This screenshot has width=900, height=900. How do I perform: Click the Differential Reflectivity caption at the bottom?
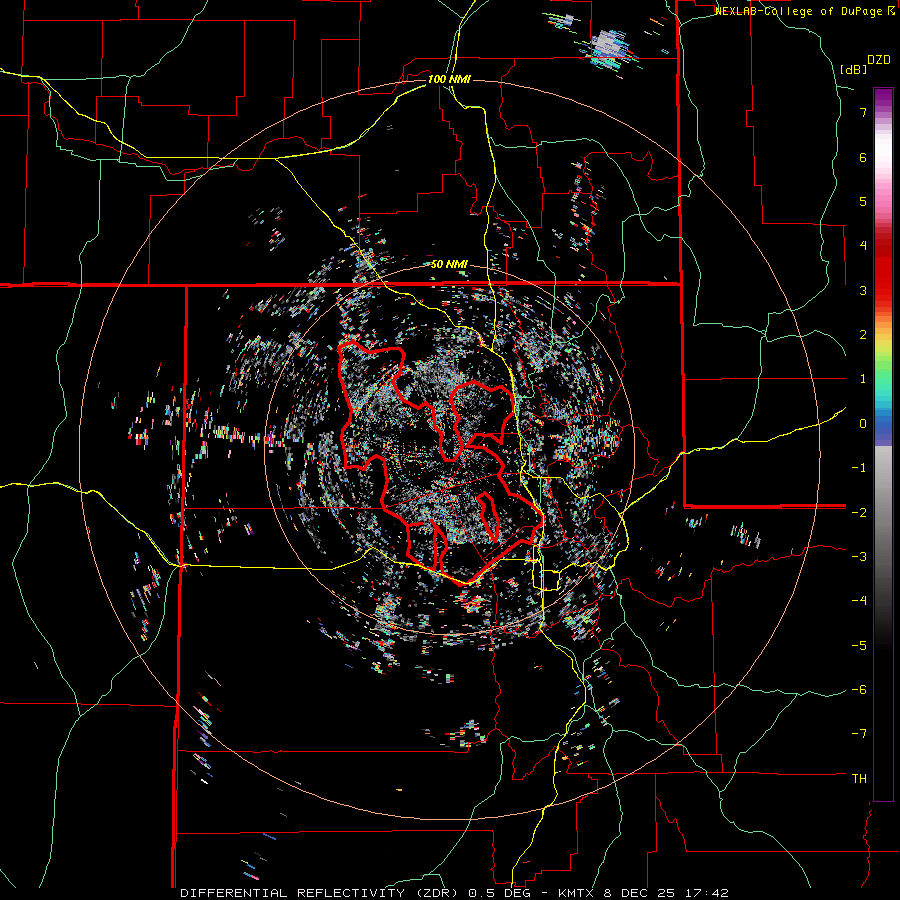(x=454, y=893)
